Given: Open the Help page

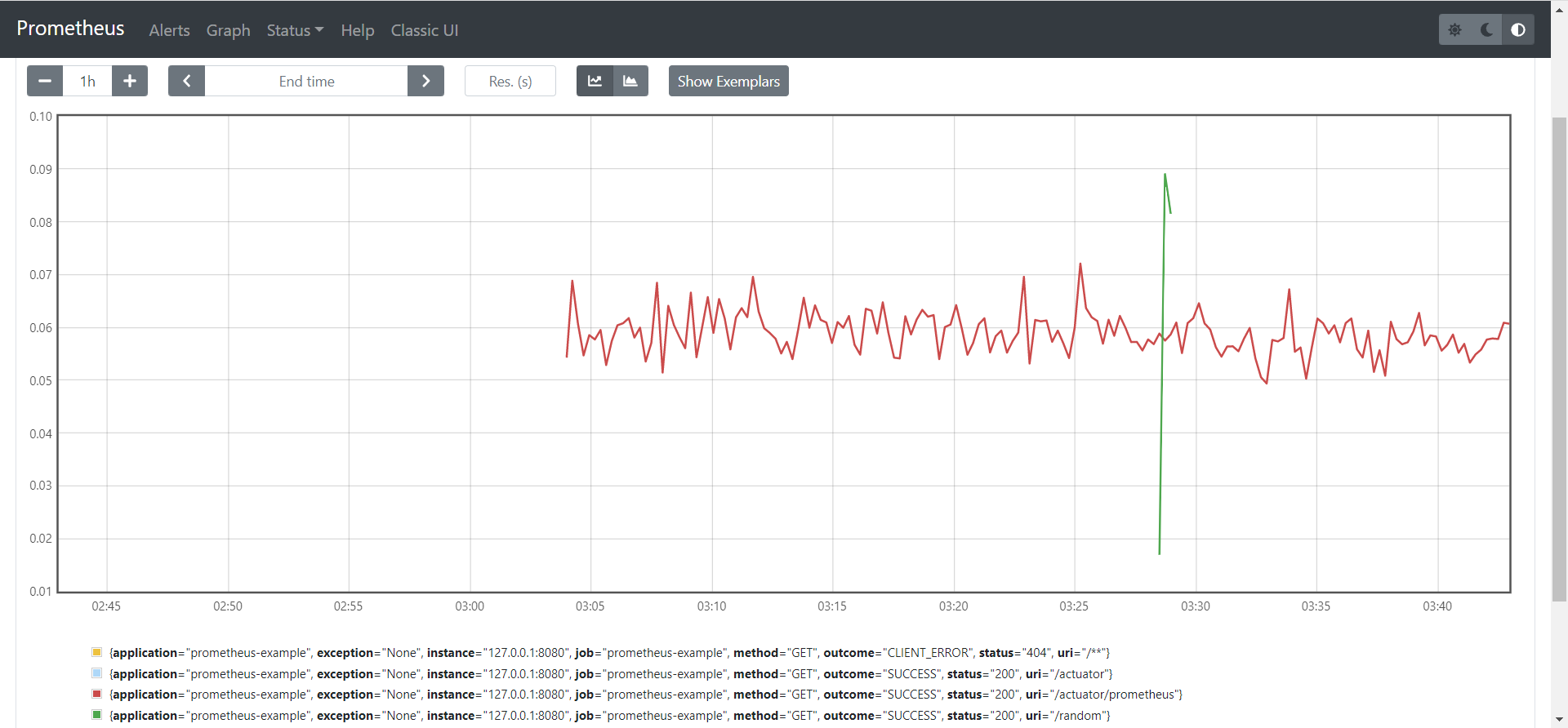Looking at the screenshot, I should (x=357, y=30).
